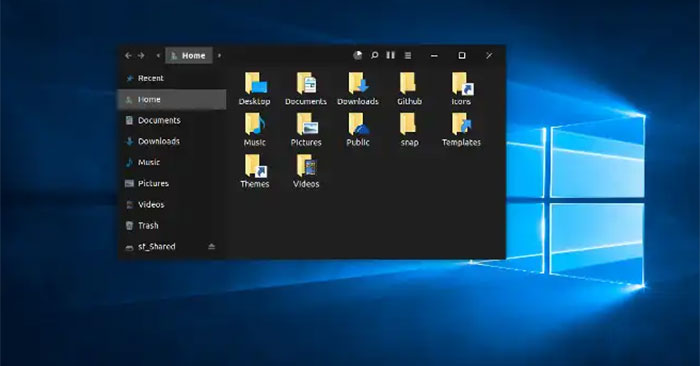Screen dimensions: 700x366
Task: Minimize the file manager window
Action: (x=434, y=55)
